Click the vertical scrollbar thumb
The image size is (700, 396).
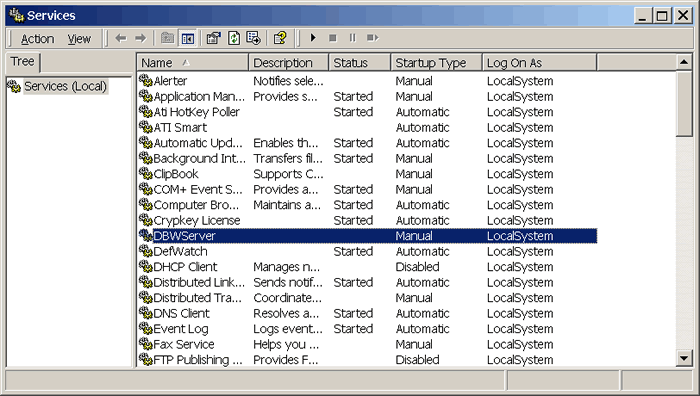pyautogui.click(x=684, y=104)
